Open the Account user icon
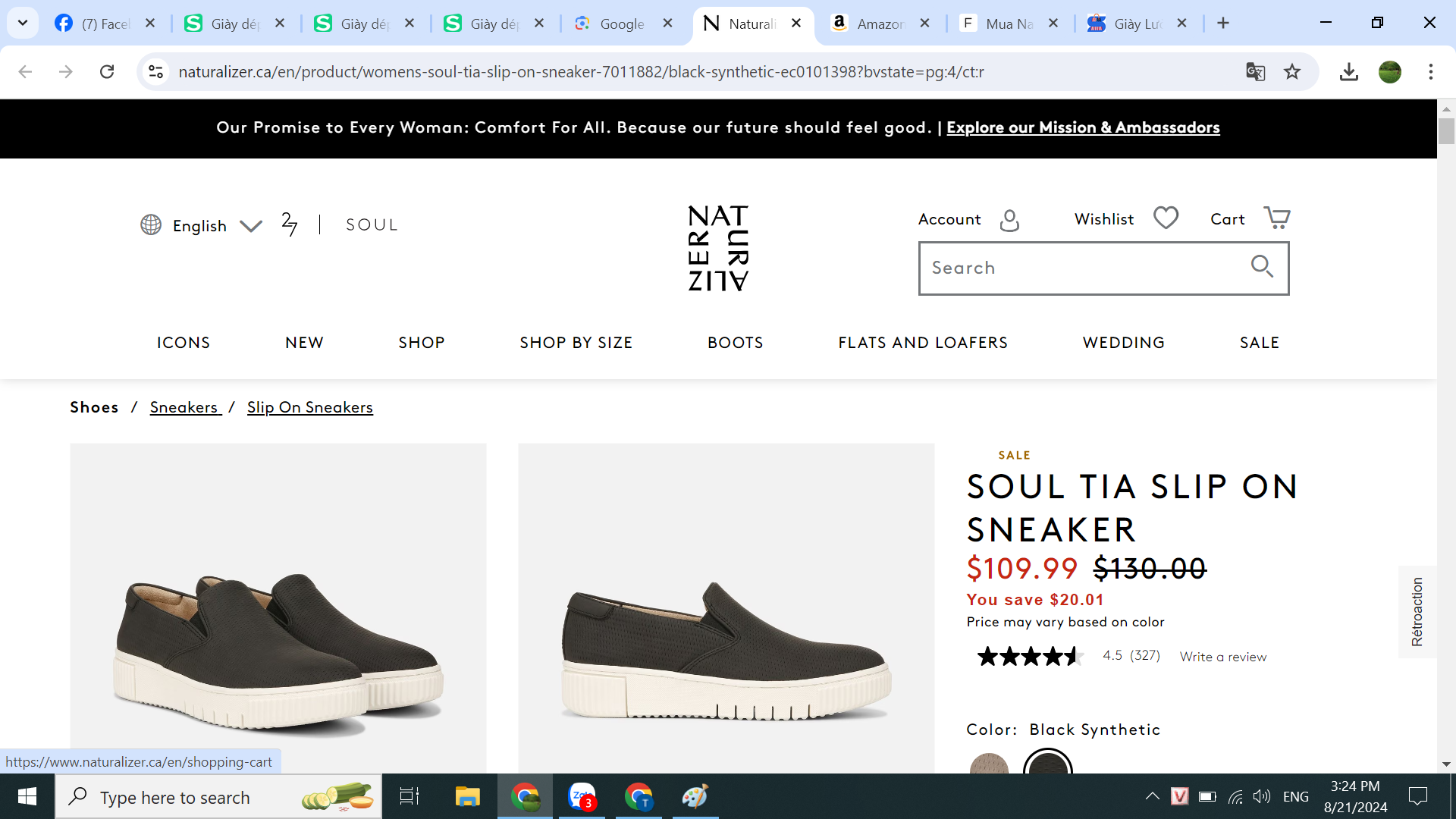This screenshot has height=819, width=1456. [1009, 220]
